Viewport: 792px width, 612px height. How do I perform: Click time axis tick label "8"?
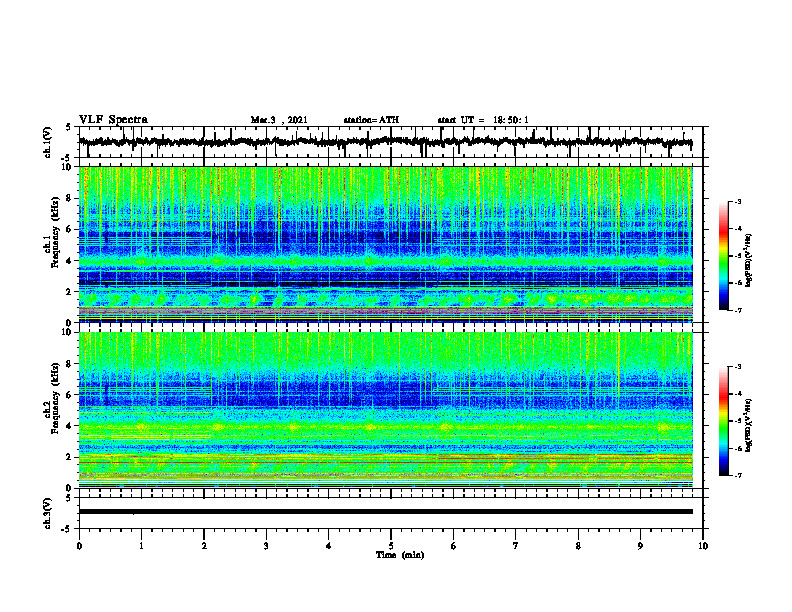[578, 546]
